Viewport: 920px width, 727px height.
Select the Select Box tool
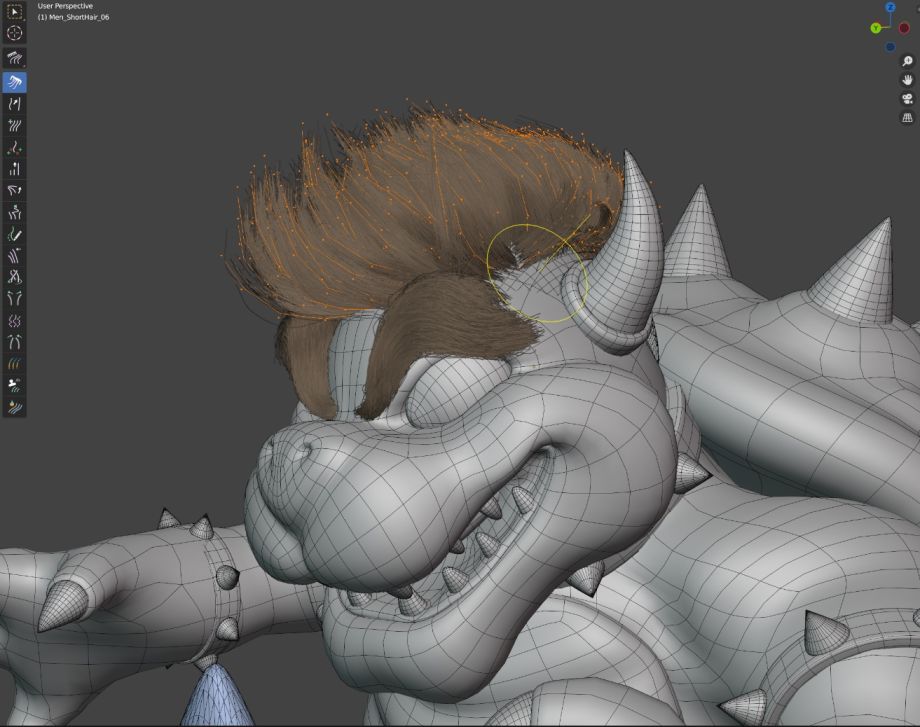tap(15, 11)
